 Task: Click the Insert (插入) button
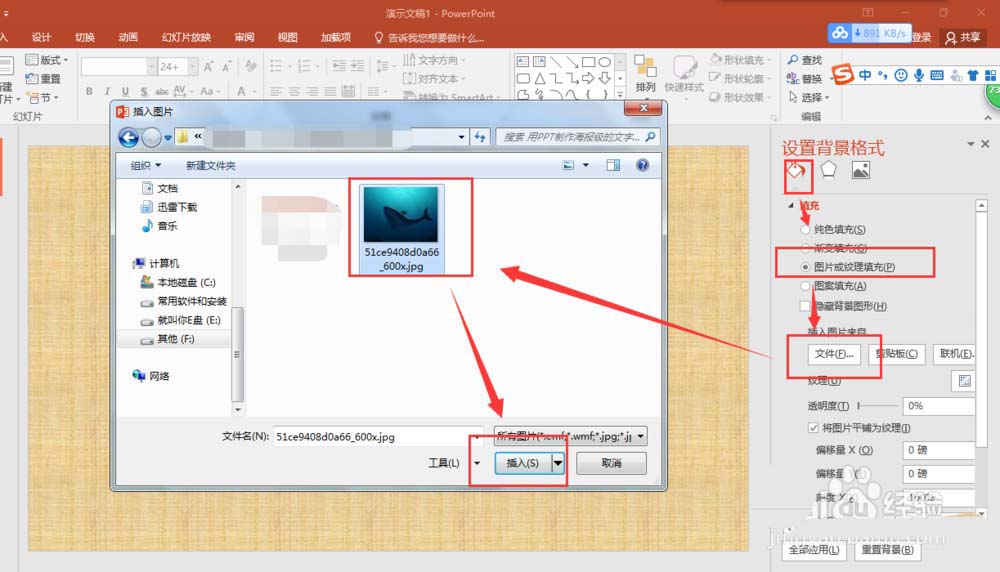click(x=523, y=463)
